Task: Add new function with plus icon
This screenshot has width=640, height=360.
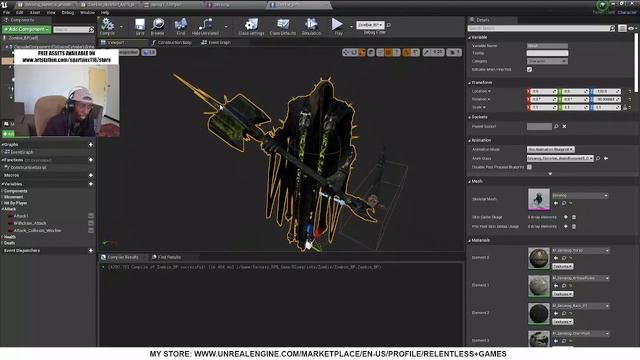Action: 91,160
